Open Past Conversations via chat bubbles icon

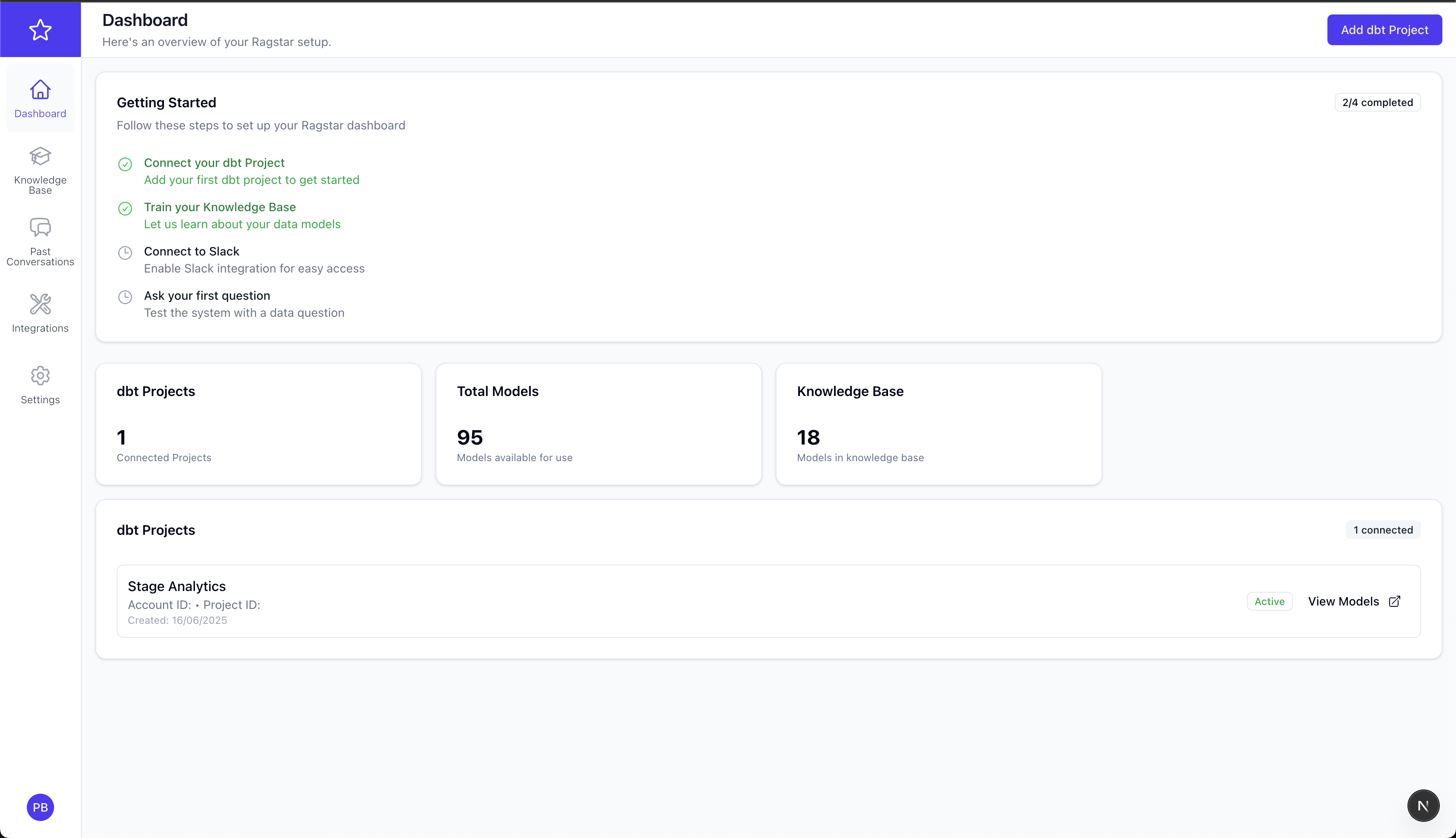40,228
